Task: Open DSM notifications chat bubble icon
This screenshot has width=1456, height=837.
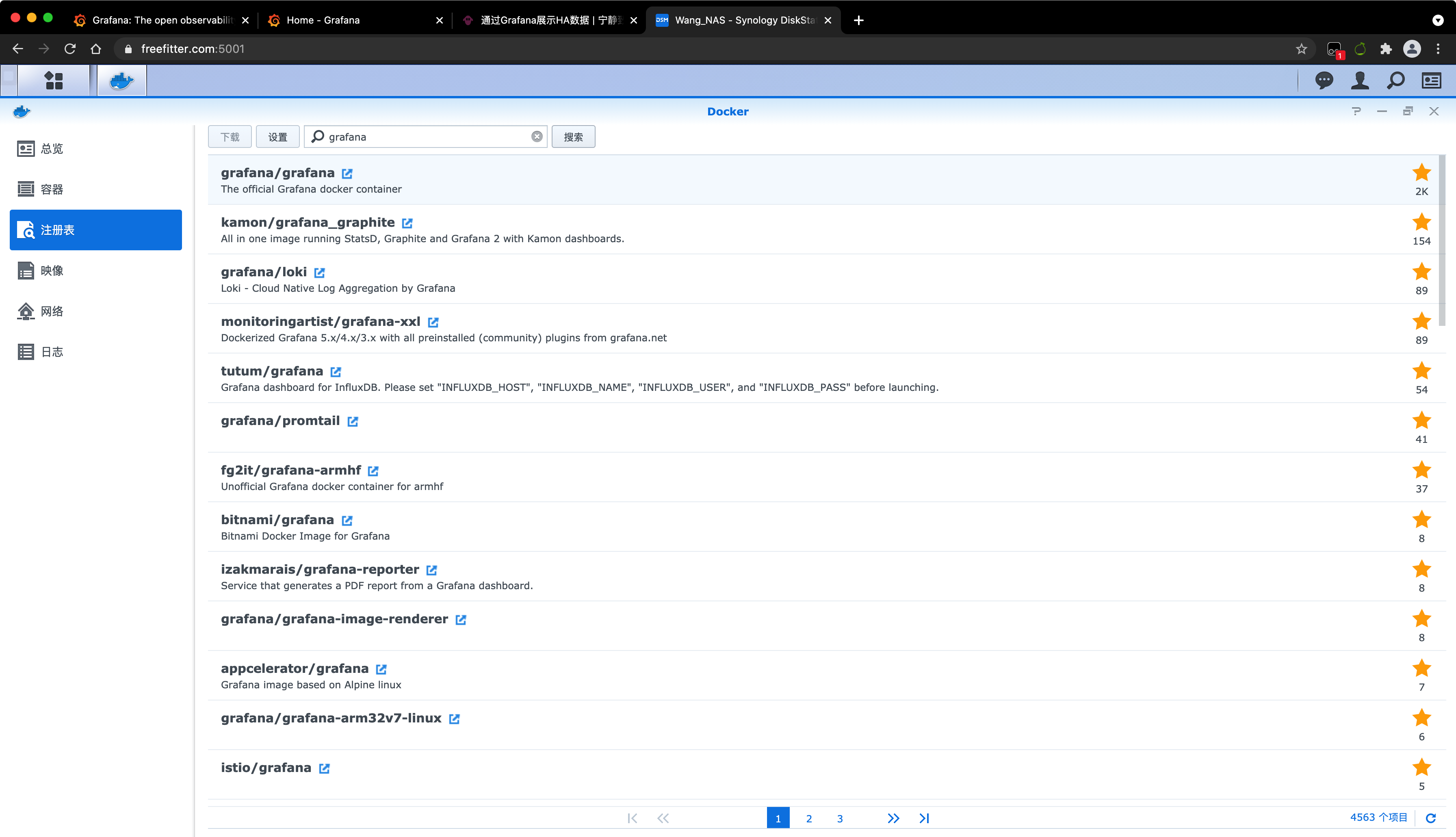Action: (1324, 80)
